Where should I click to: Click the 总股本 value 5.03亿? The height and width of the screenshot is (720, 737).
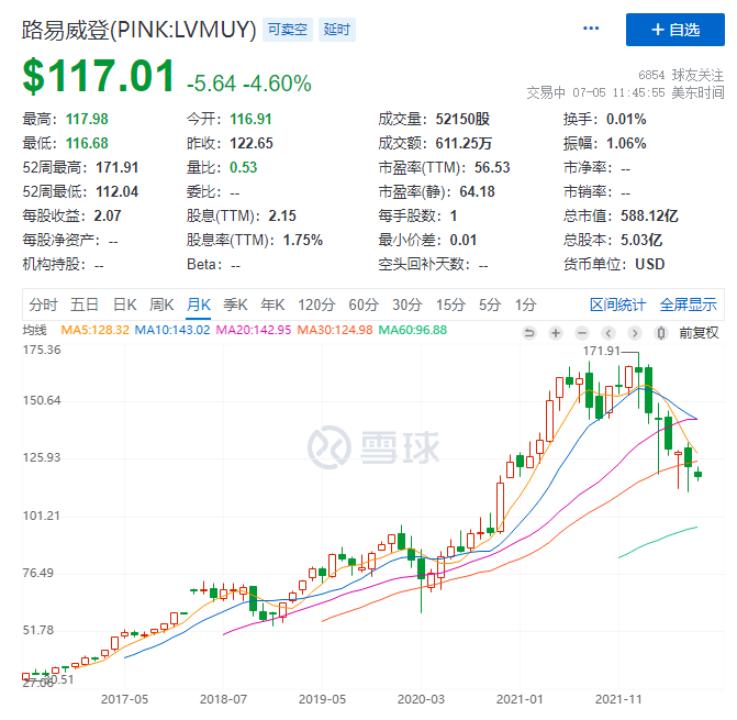pos(642,240)
